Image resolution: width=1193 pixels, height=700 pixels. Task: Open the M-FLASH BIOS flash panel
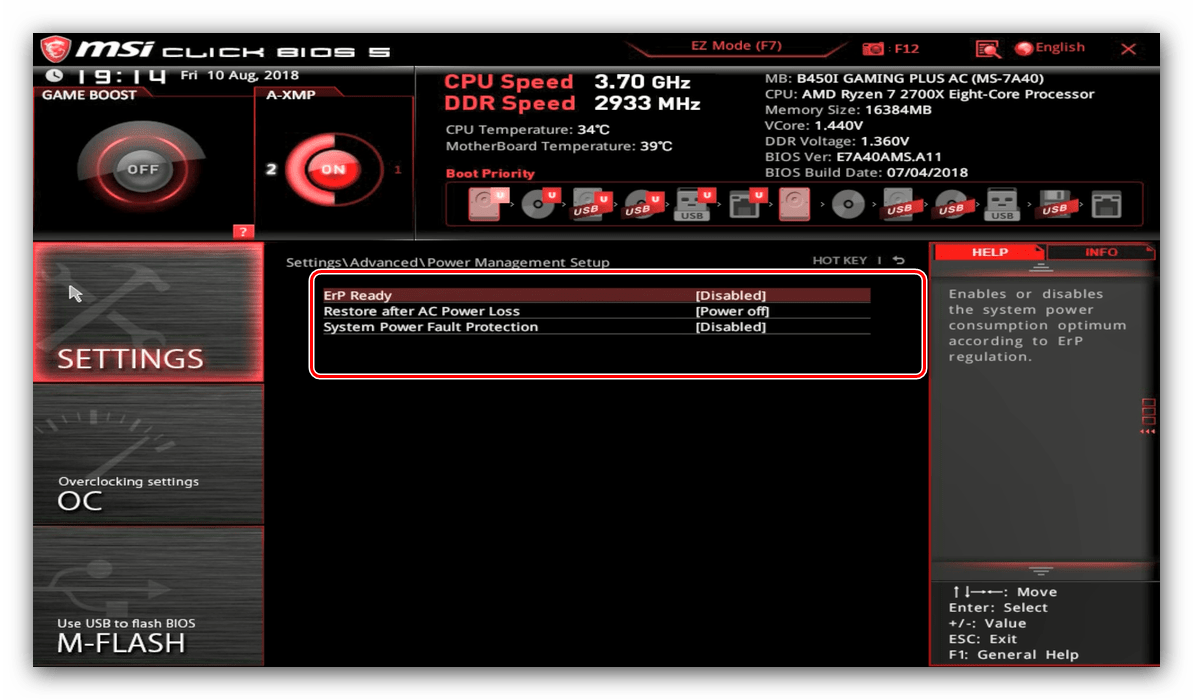tap(148, 597)
